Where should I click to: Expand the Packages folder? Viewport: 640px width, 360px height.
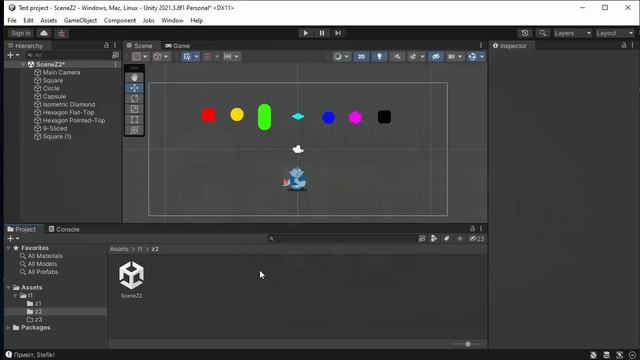coord(9,328)
